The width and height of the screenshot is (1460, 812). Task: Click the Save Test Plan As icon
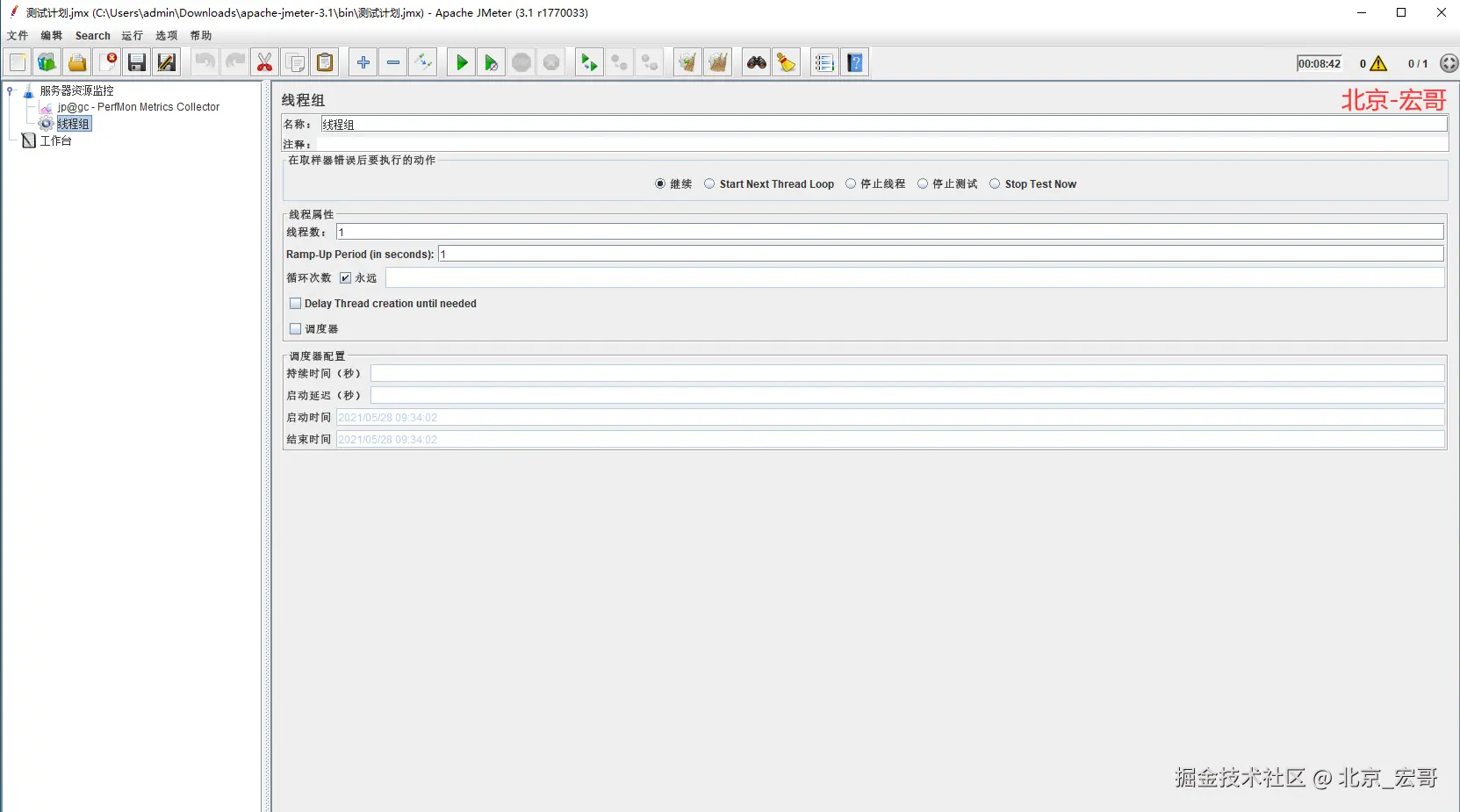pos(167,62)
